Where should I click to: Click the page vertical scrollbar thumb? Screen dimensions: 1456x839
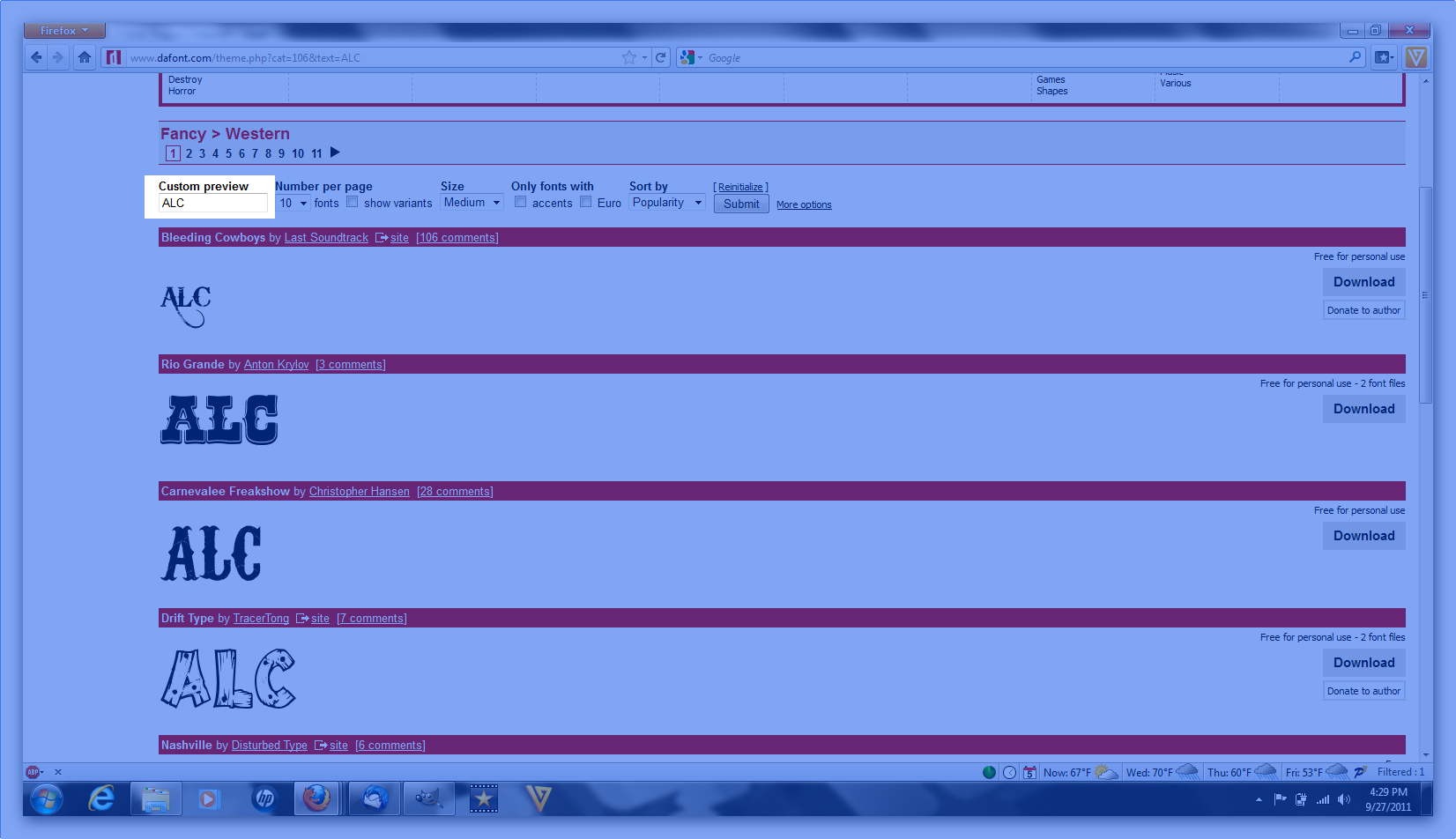click(1425, 295)
